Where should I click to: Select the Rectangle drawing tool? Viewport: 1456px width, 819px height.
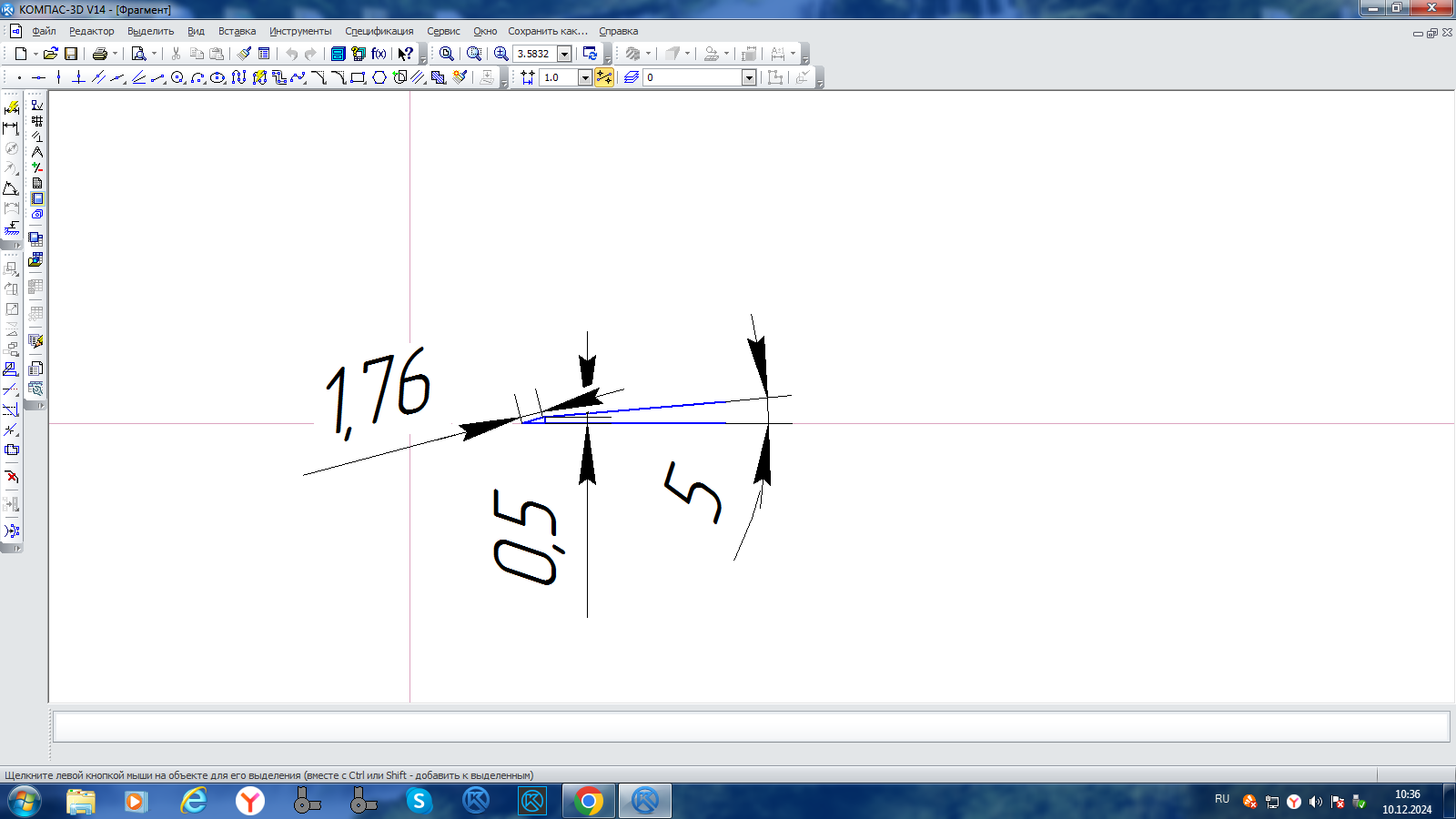click(x=358, y=78)
